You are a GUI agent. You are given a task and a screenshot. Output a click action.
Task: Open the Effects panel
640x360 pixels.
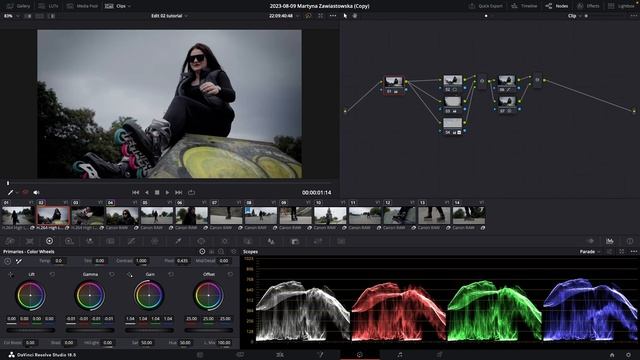coord(588,6)
